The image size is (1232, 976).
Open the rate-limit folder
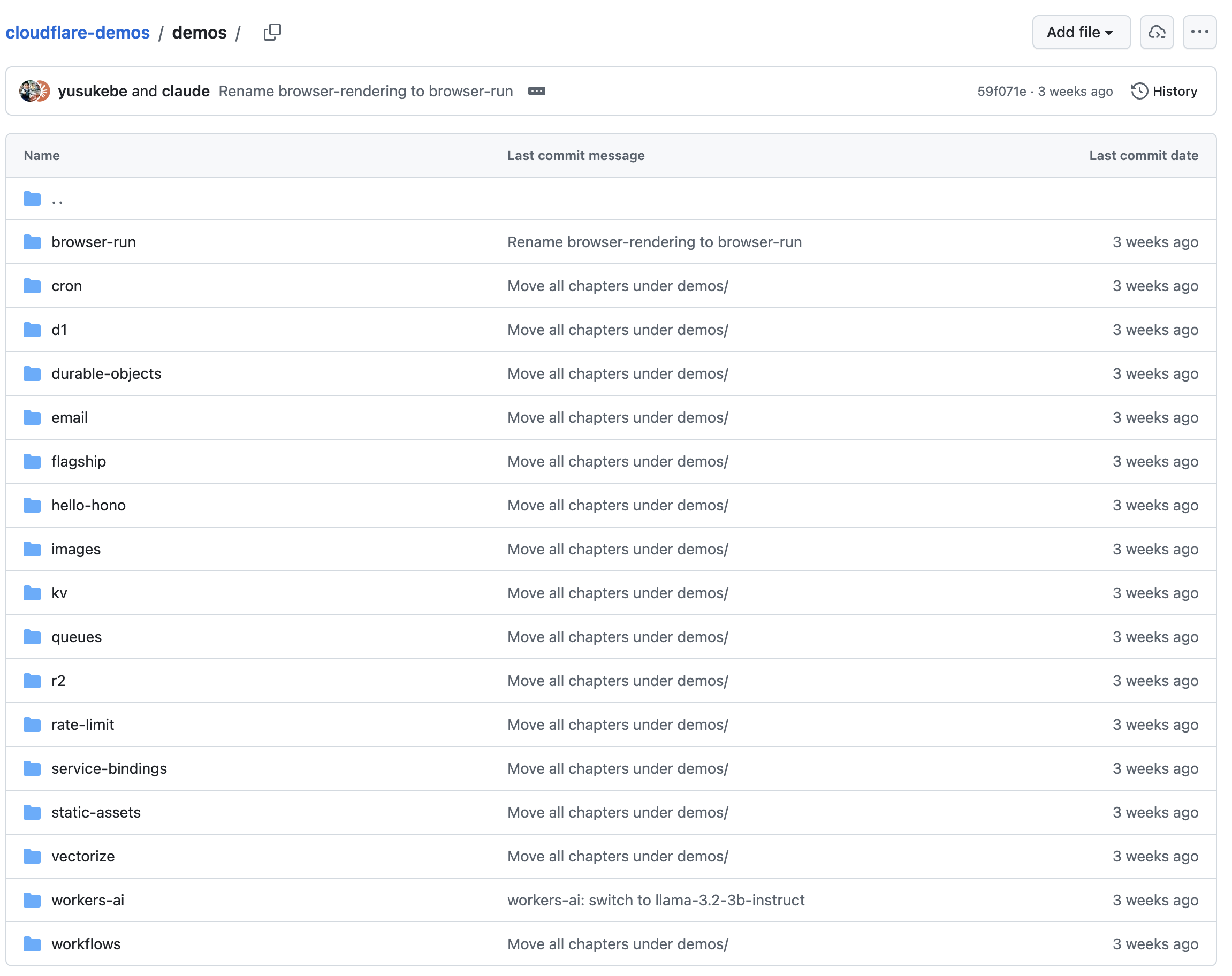(83, 725)
